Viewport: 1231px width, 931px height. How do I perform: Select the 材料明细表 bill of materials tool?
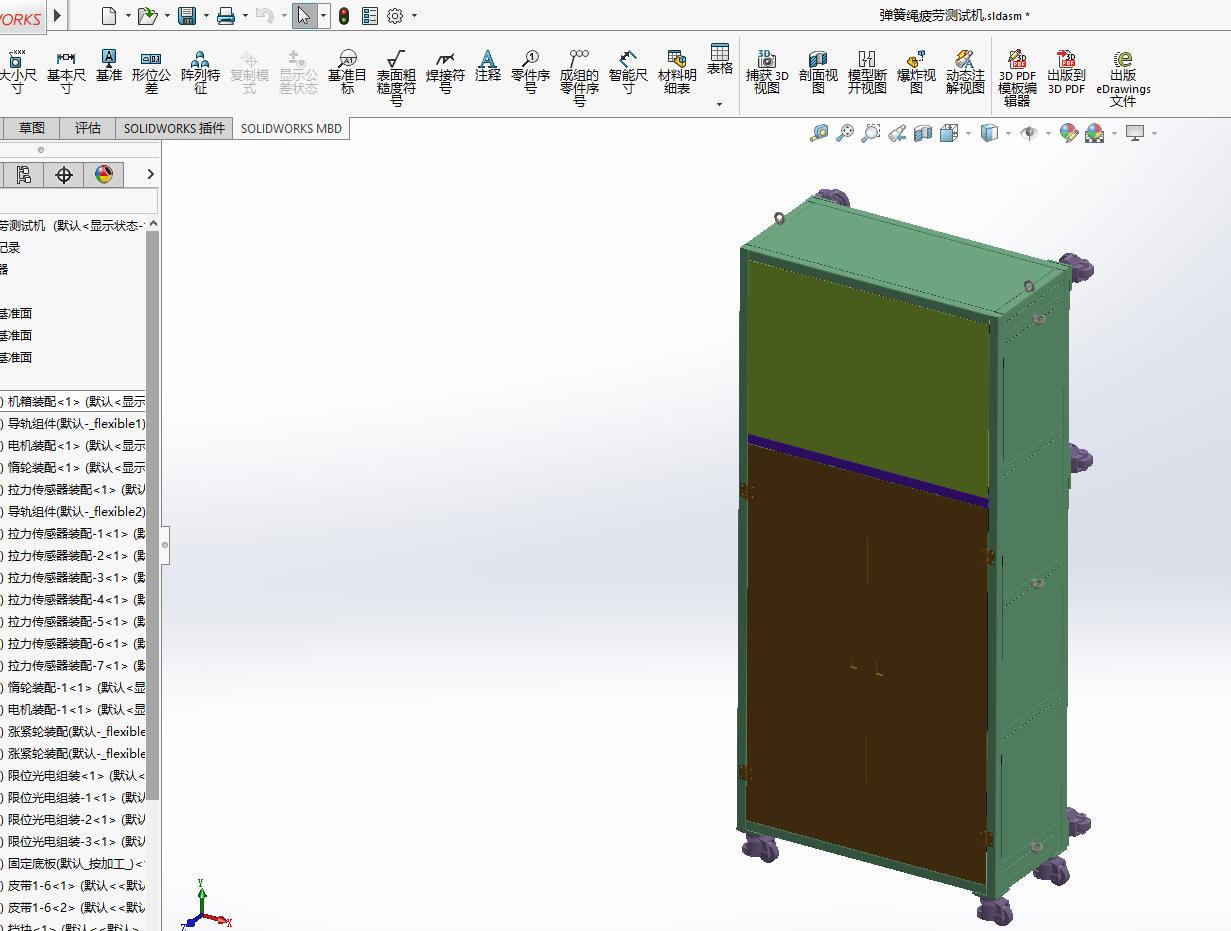677,73
